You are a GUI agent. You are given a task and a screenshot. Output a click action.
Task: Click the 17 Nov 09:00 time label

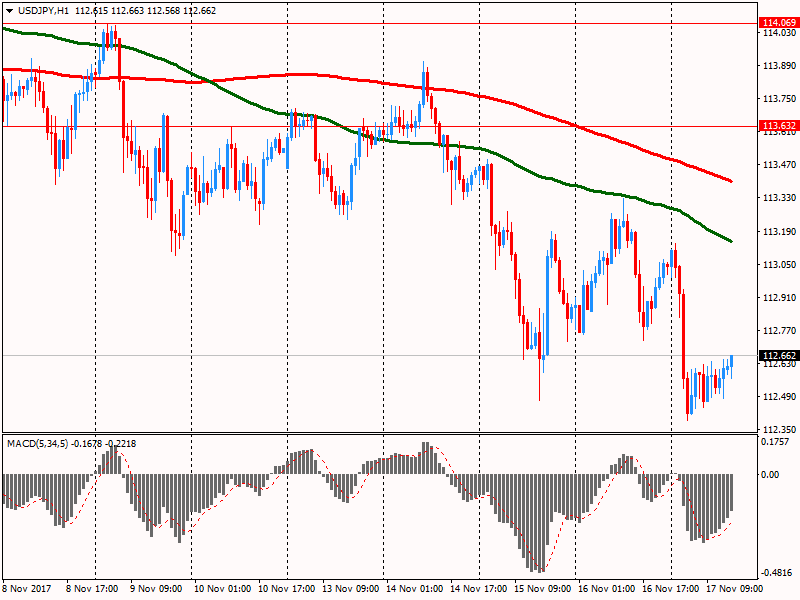(x=735, y=588)
